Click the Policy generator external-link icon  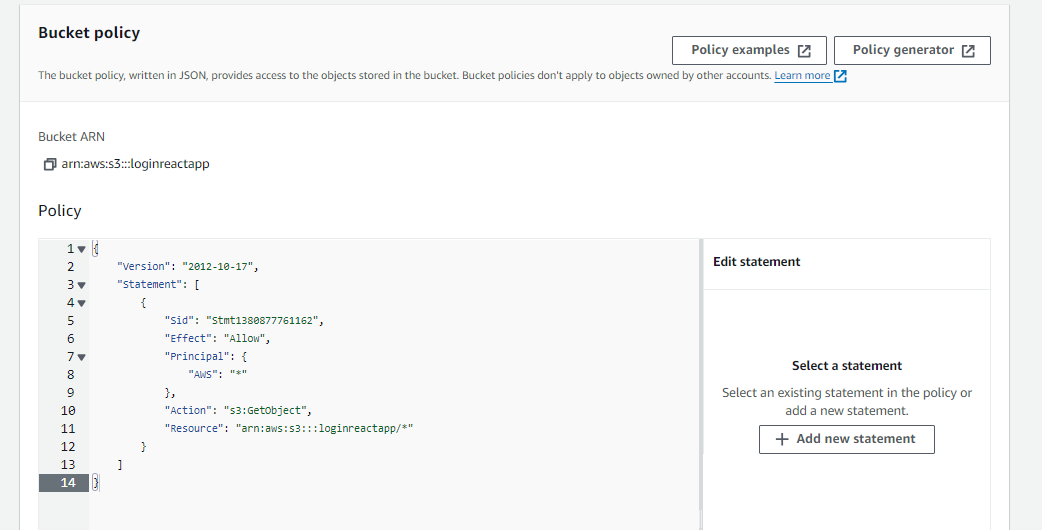coord(968,51)
